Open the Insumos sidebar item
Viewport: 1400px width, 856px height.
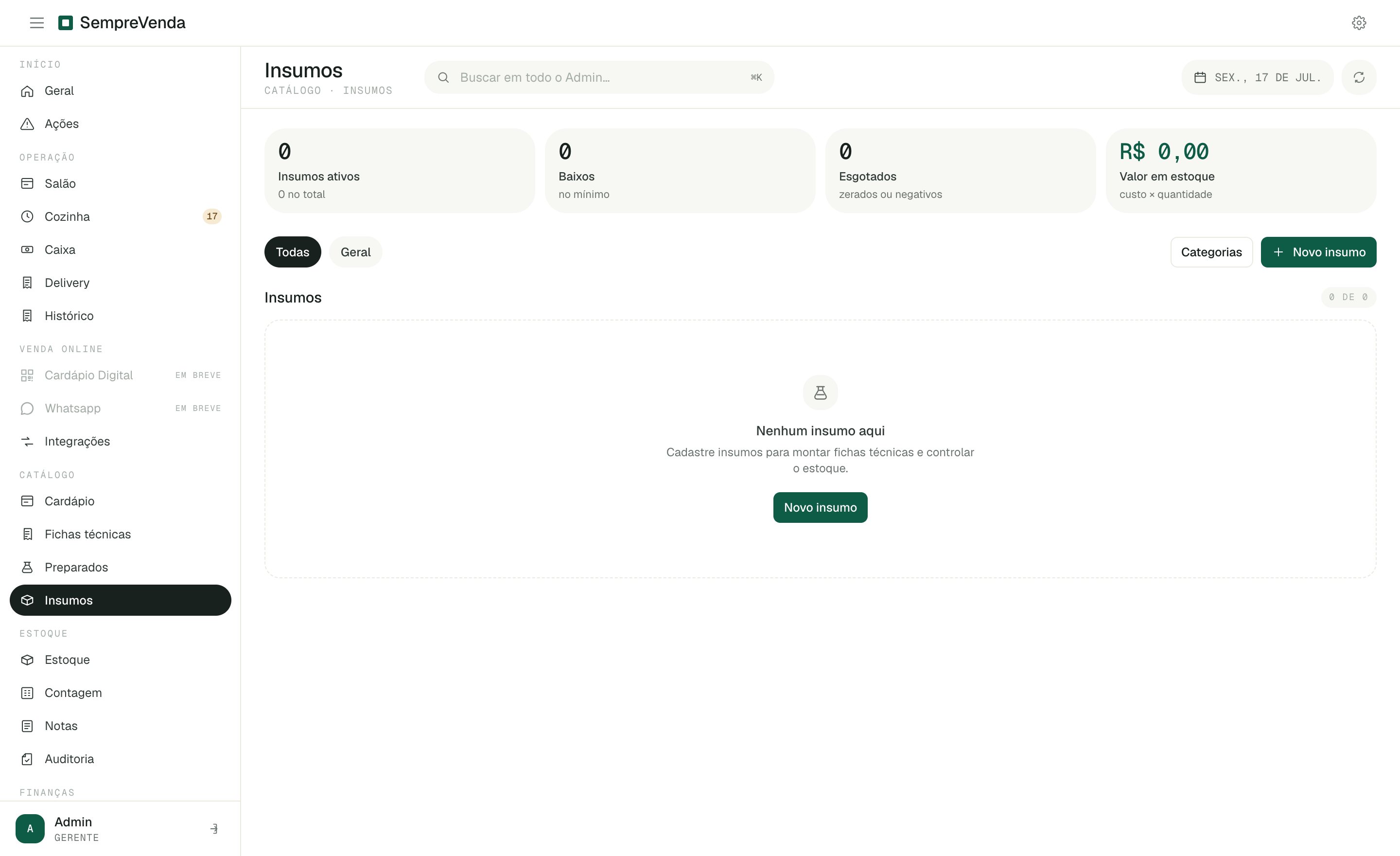[x=121, y=600]
